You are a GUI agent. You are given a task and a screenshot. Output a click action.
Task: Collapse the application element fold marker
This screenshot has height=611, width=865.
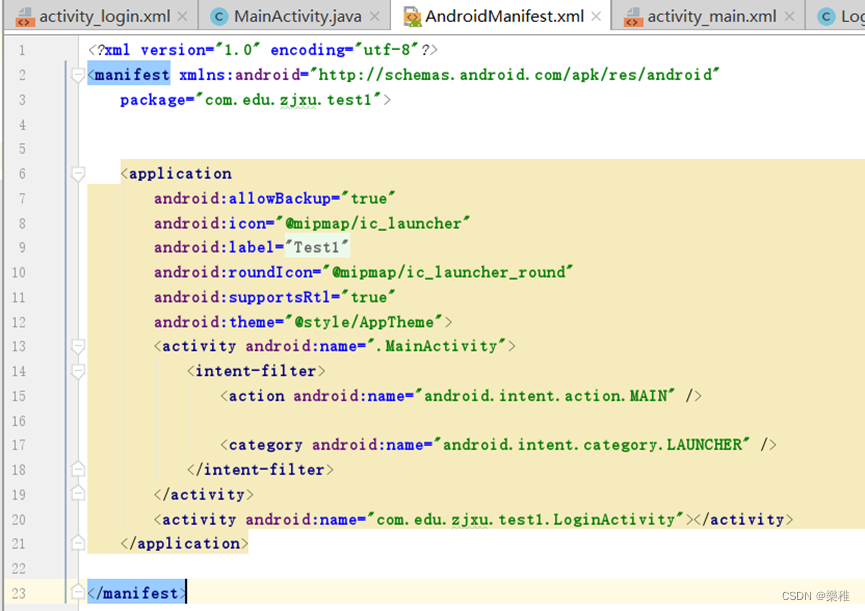[78, 173]
